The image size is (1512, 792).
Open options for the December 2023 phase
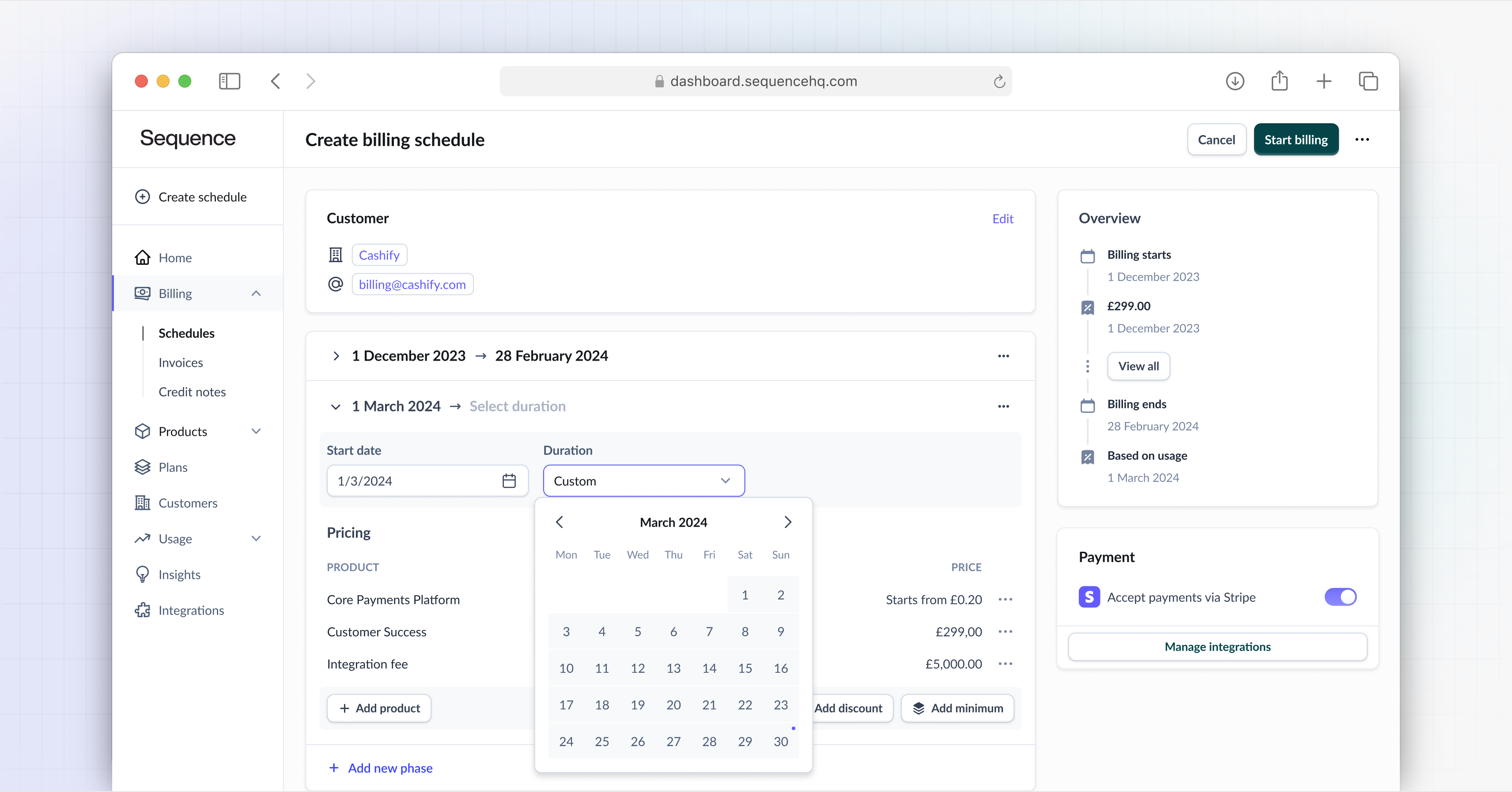[x=1004, y=356]
